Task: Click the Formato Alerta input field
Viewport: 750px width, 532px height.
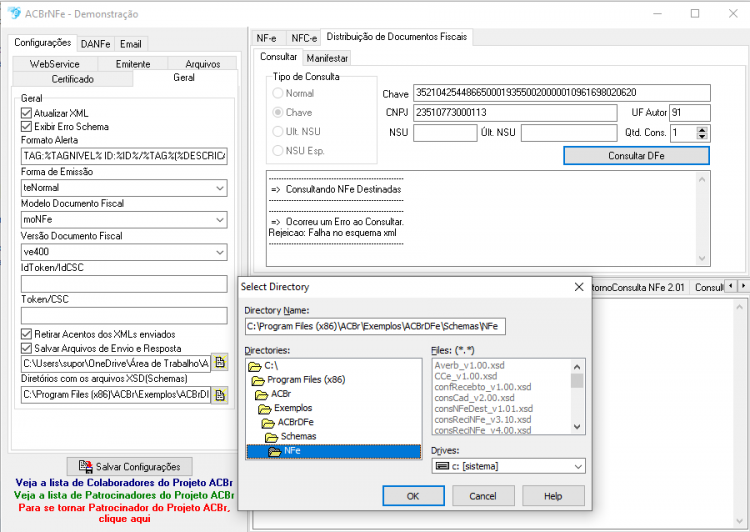Action: (124, 156)
